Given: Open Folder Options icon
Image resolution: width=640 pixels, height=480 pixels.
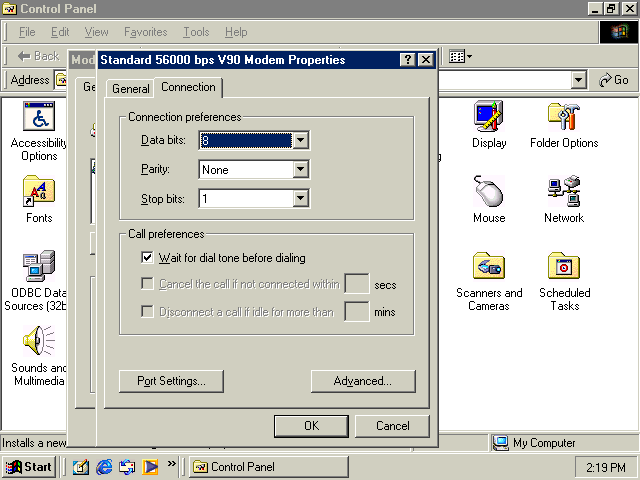Looking at the screenshot, I should click(564, 116).
